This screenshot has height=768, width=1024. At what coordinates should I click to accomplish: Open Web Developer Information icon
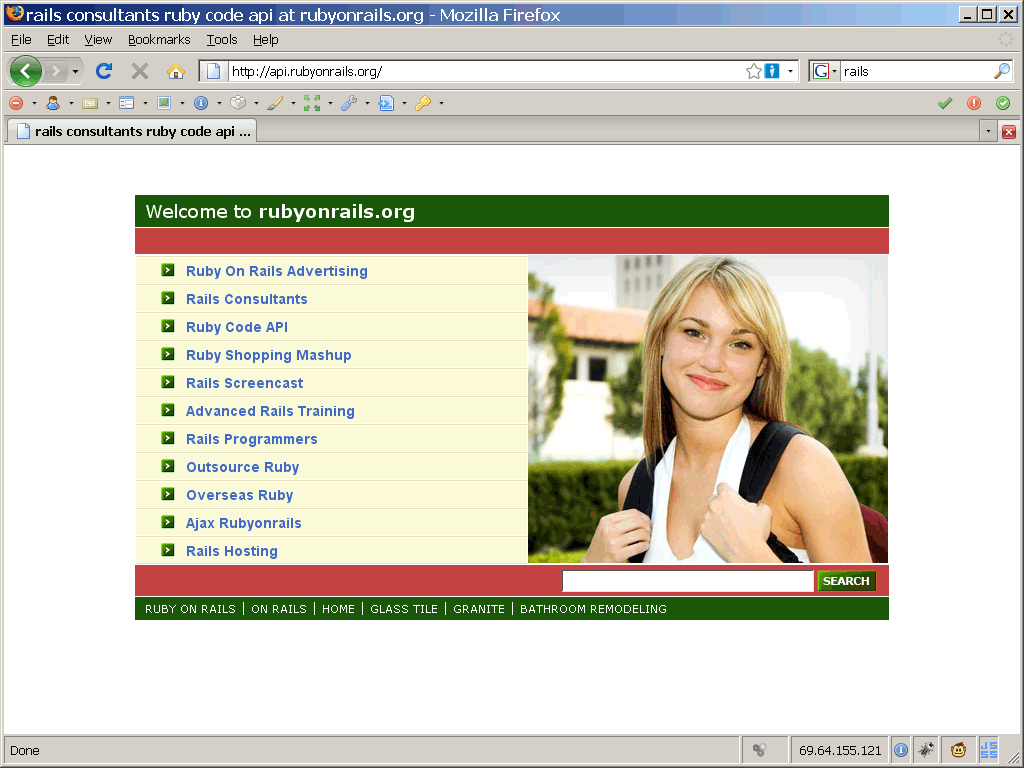pyautogui.click(x=201, y=103)
